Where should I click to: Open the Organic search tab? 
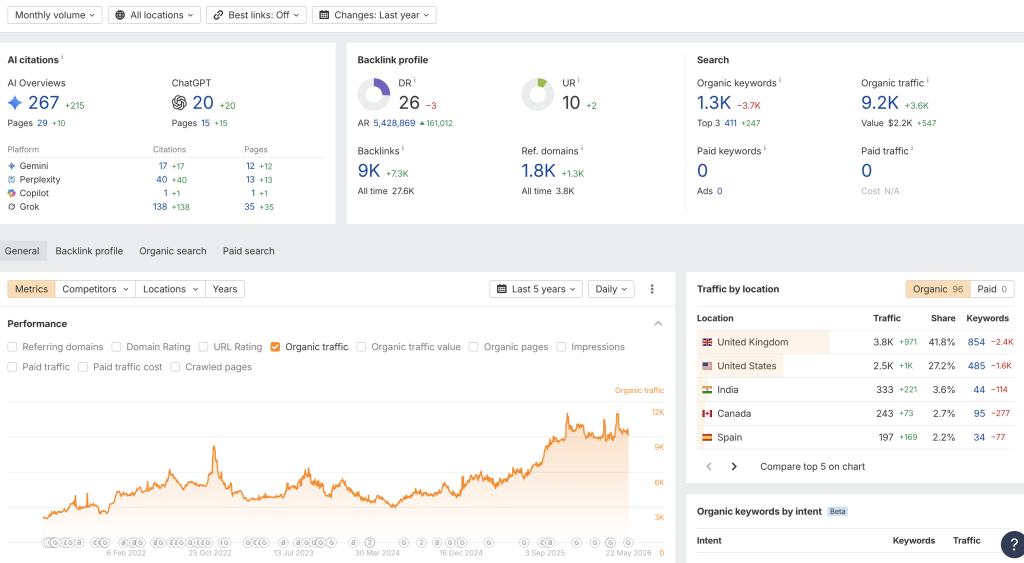pyautogui.click(x=172, y=251)
